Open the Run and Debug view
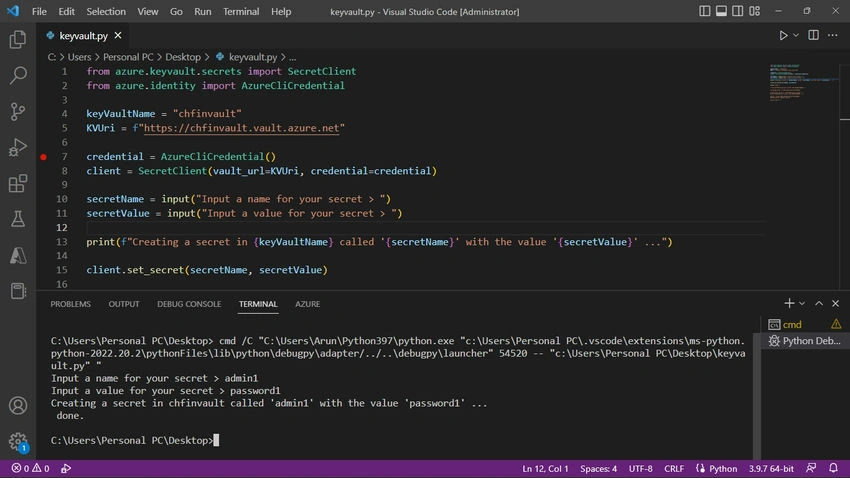Screen dimensions: 850x478 pyautogui.click(x=18, y=147)
